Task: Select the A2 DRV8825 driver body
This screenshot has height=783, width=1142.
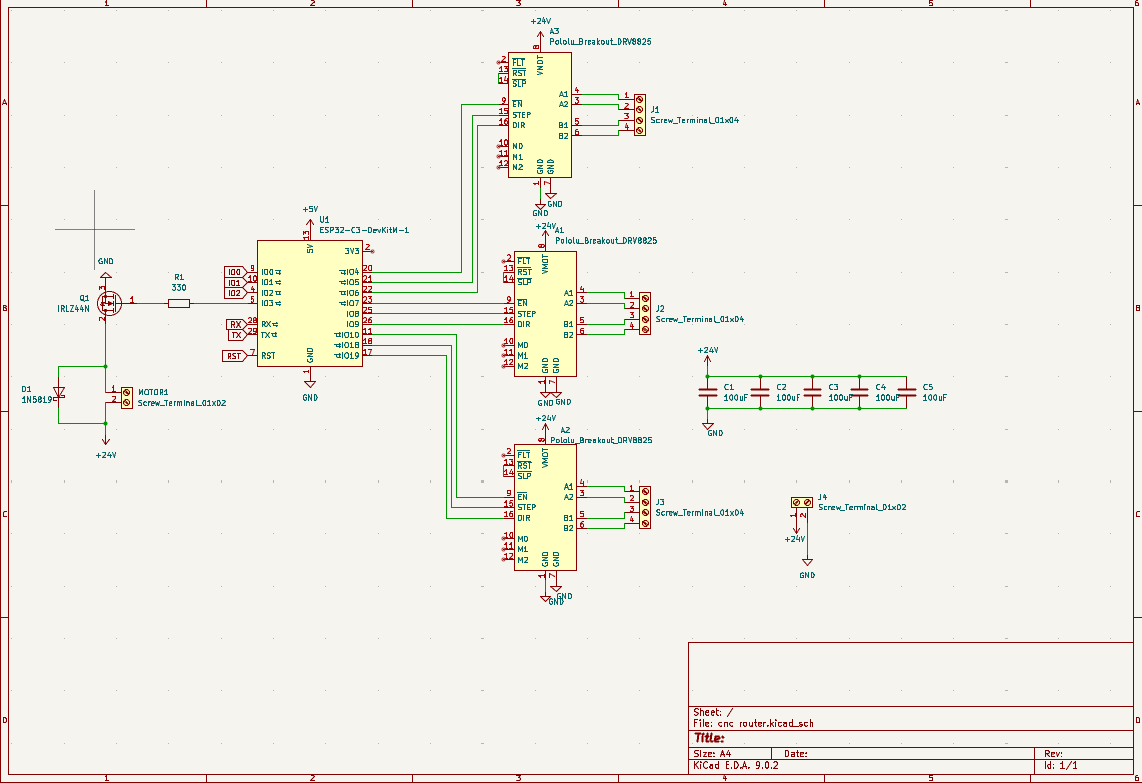Action: pyautogui.click(x=545, y=507)
